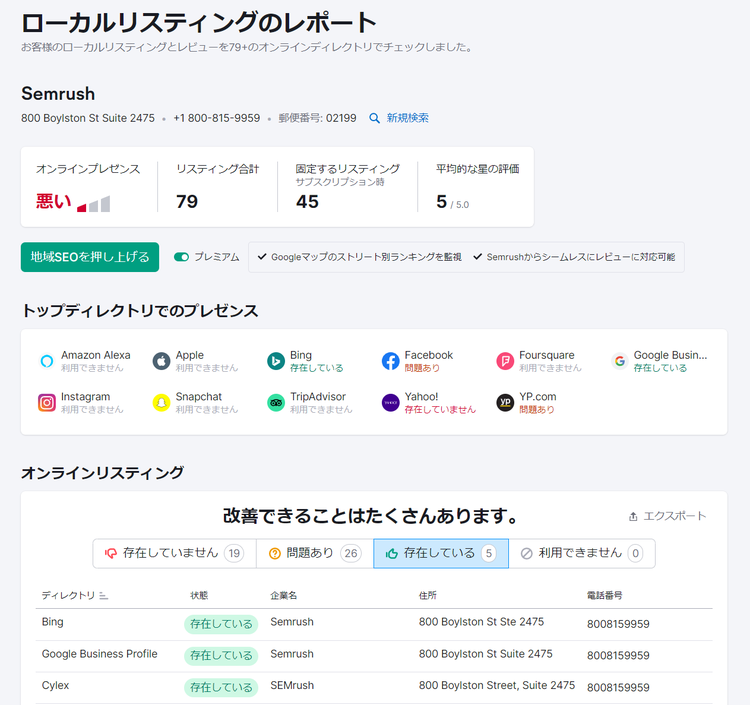The height and width of the screenshot is (705, 750).
Task: Click the 郵便番号: 02199 text
Action: 318,118
